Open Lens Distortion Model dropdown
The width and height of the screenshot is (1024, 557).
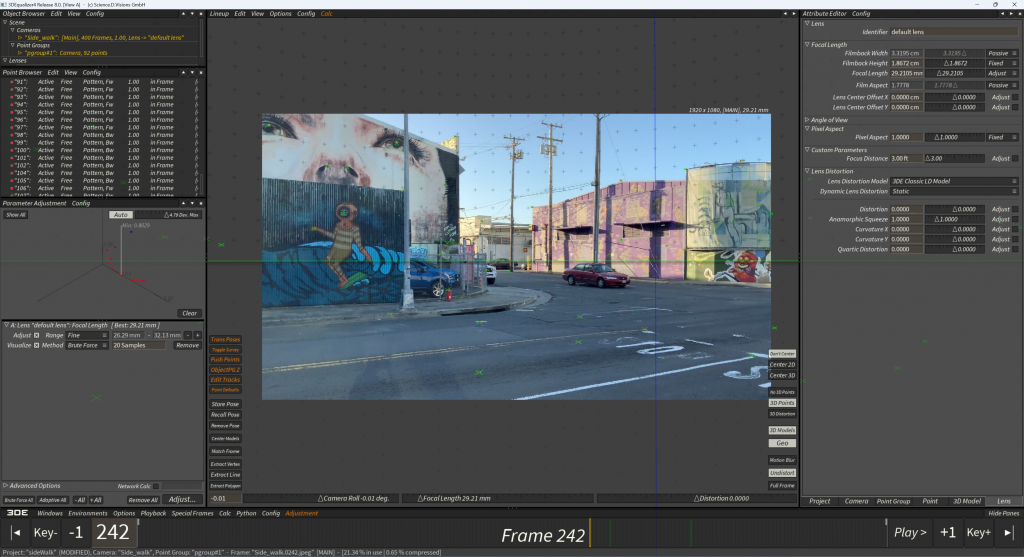click(954, 182)
